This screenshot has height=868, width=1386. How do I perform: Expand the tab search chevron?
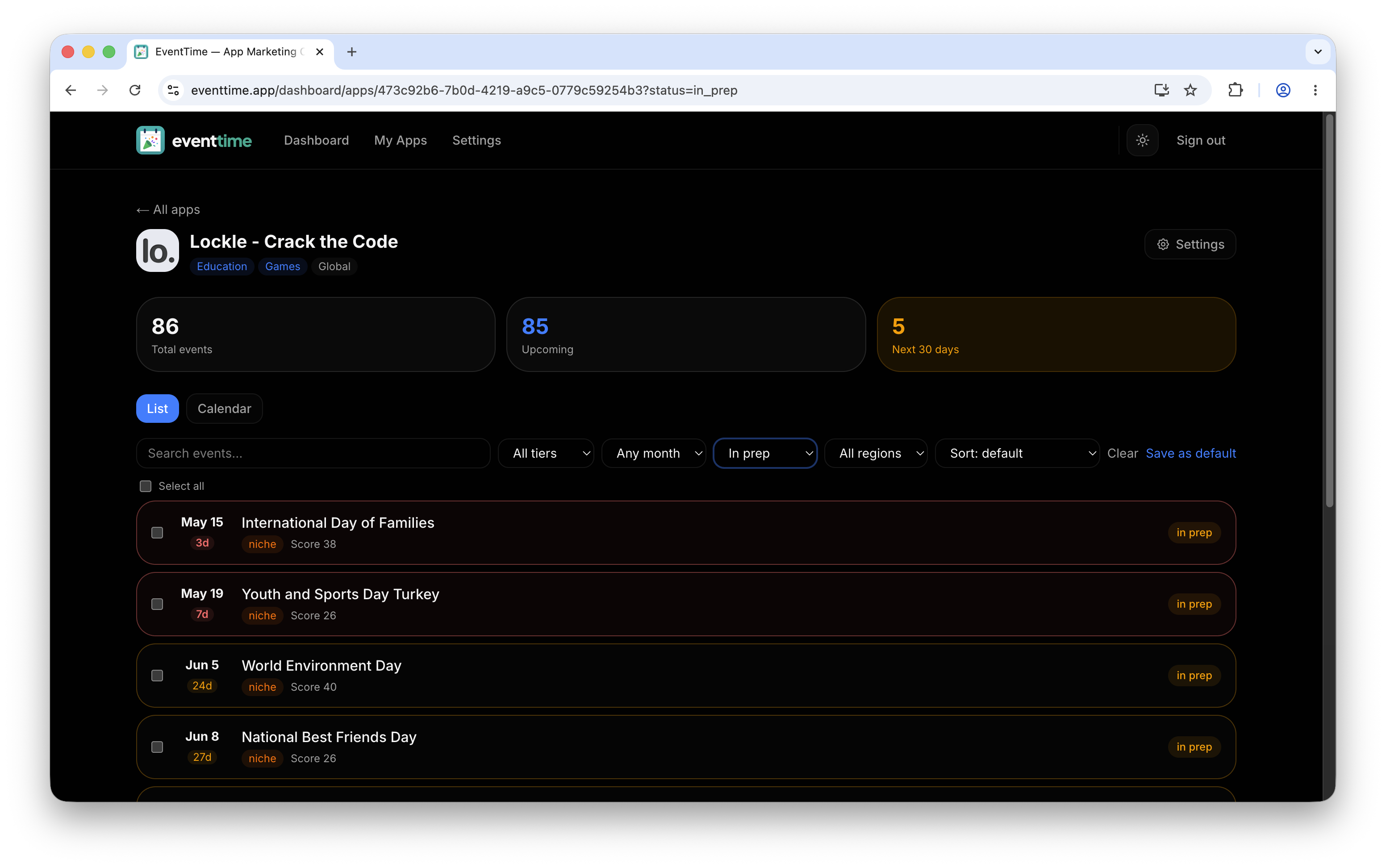pos(1318,52)
